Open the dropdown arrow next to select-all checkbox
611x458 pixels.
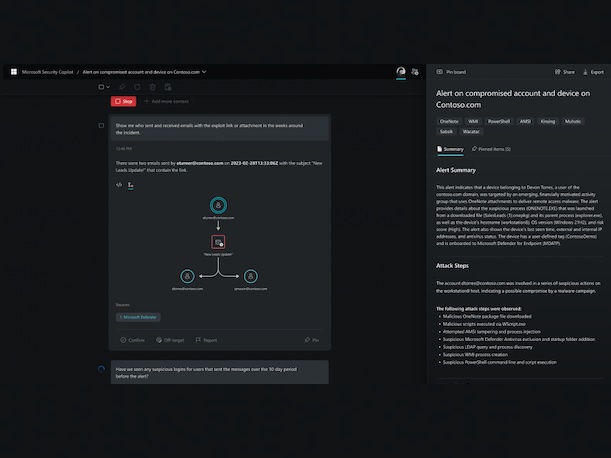(x=109, y=87)
